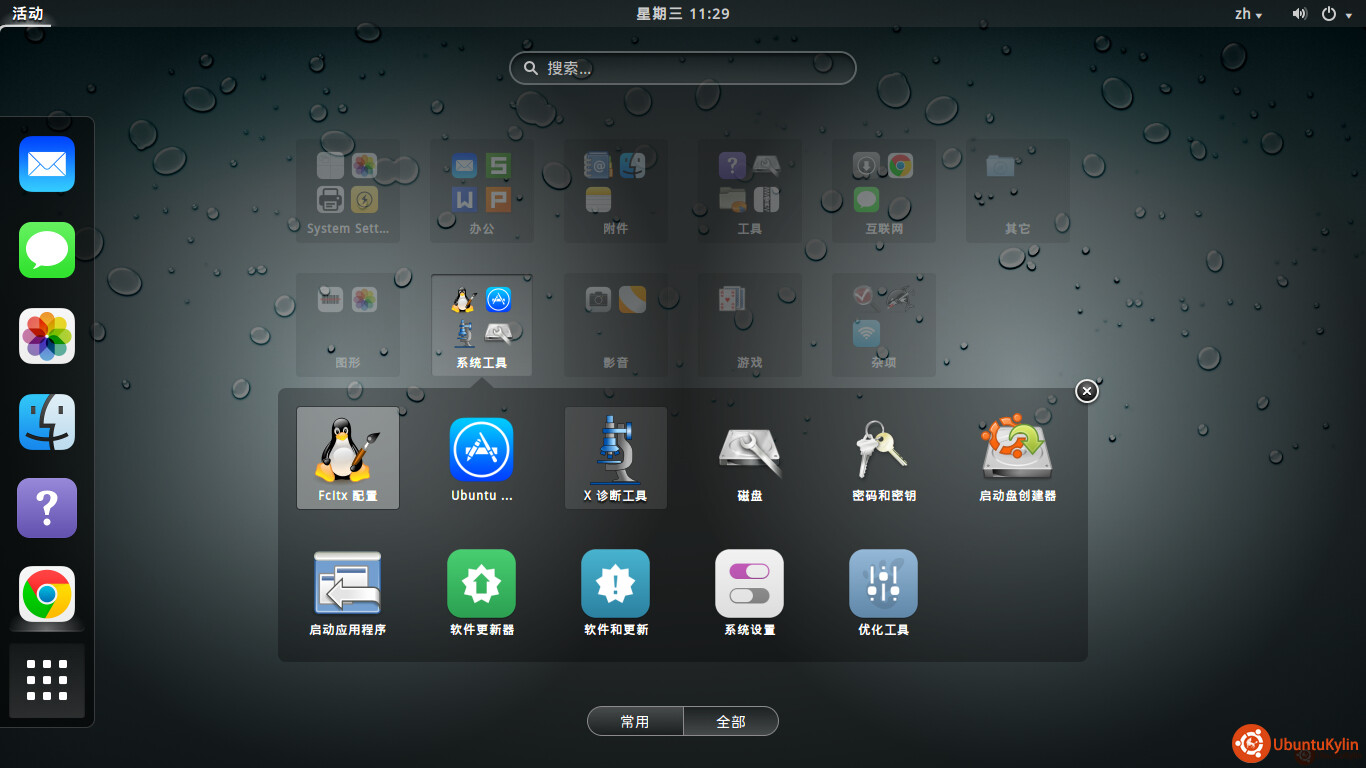1366x768 pixels.
Task: Switch to the 全部 all apps tab
Action: click(731, 721)
